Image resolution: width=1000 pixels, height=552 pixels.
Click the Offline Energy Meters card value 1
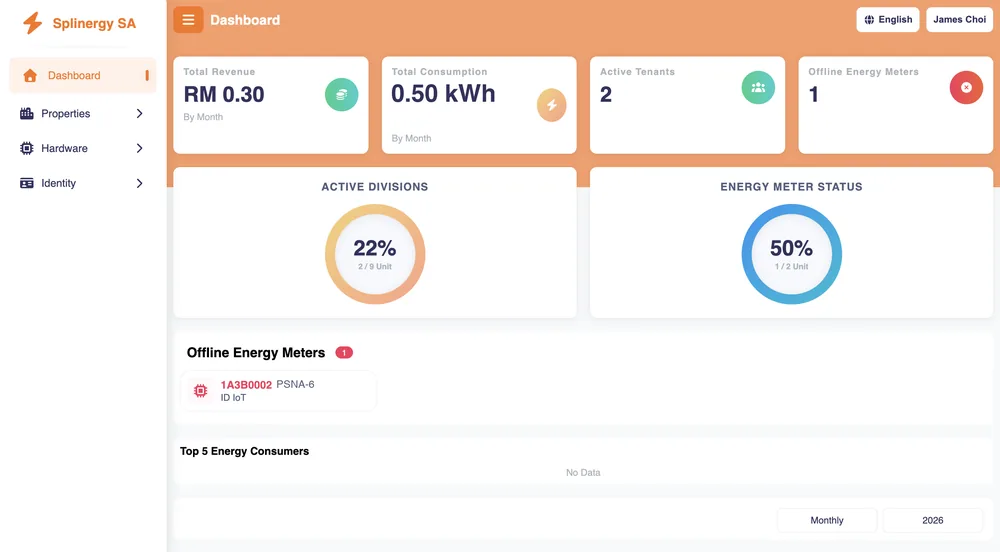[814, 94]
